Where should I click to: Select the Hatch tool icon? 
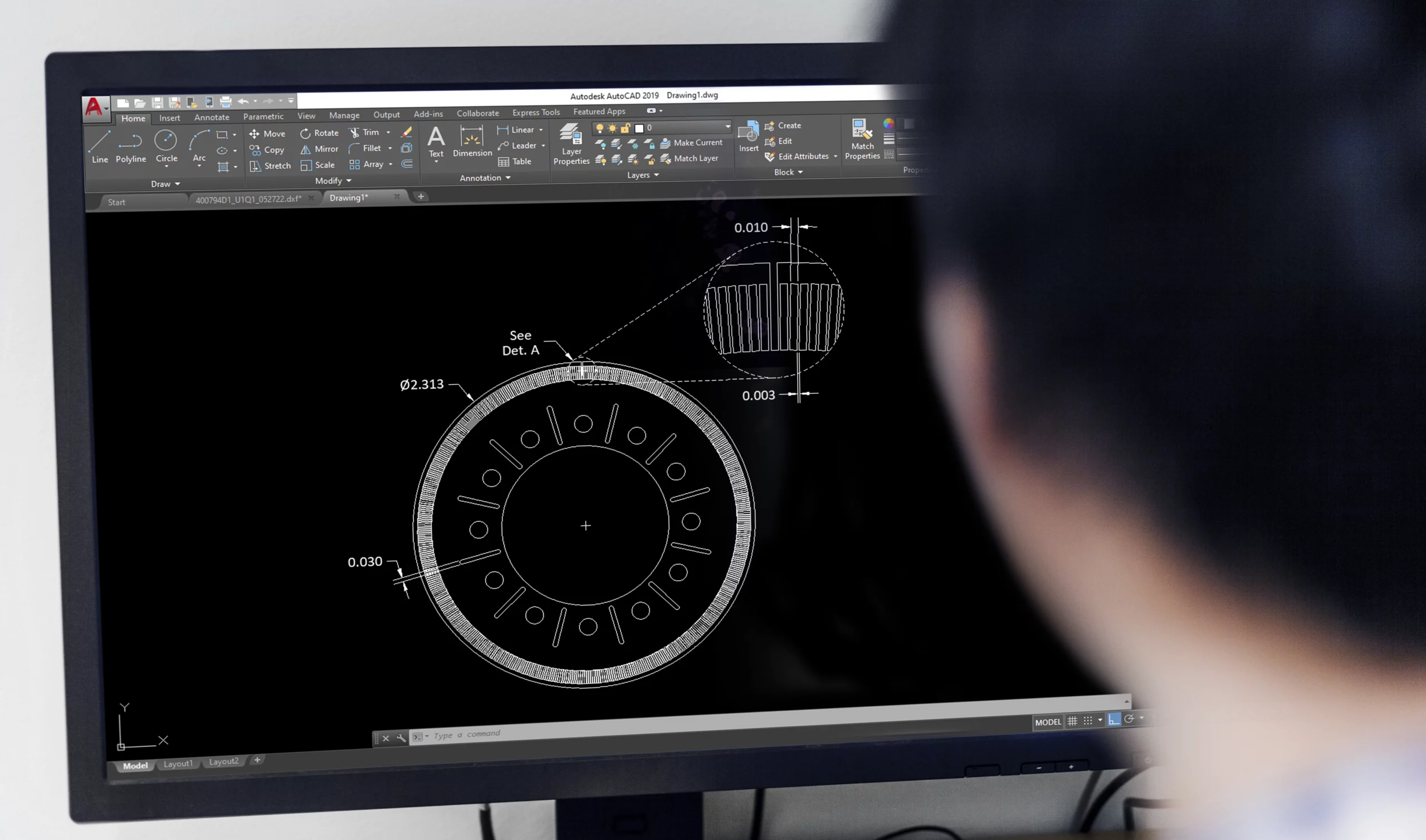223,167
